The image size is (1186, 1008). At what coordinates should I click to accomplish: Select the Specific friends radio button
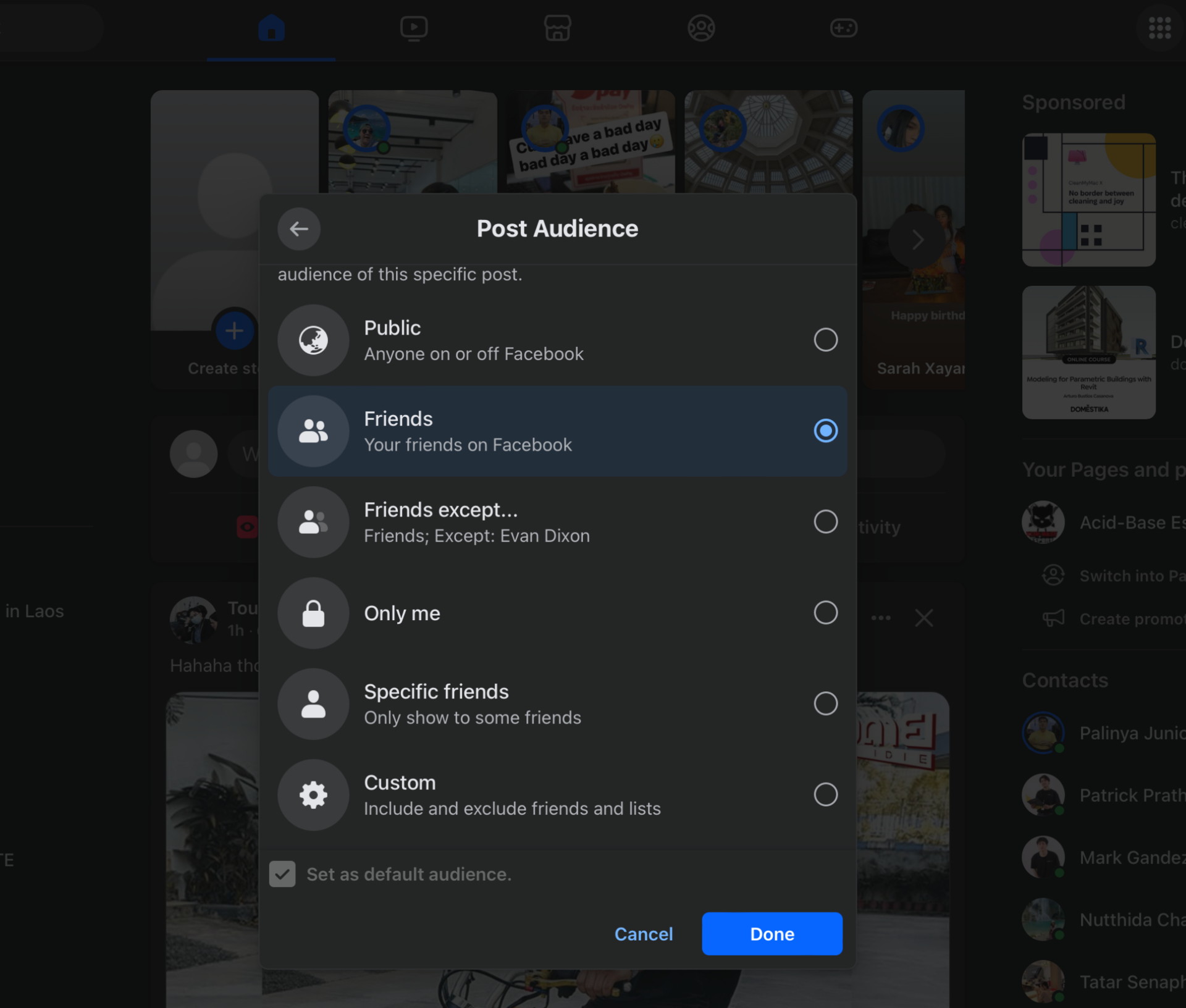point(825,703)
